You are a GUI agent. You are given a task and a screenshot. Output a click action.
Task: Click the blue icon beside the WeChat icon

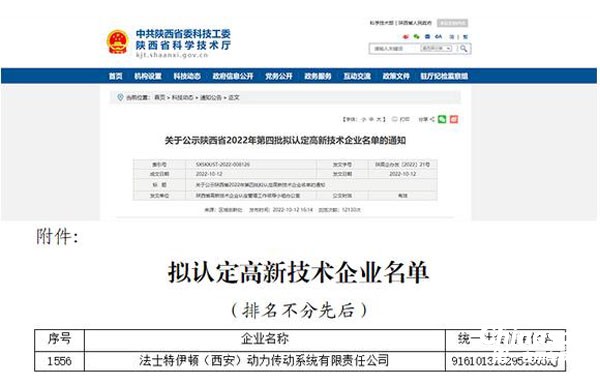click(427, 37)
